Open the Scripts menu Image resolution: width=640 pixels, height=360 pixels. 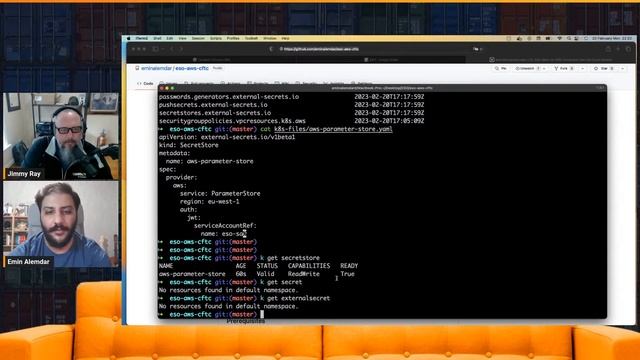(x=216, y=38)
